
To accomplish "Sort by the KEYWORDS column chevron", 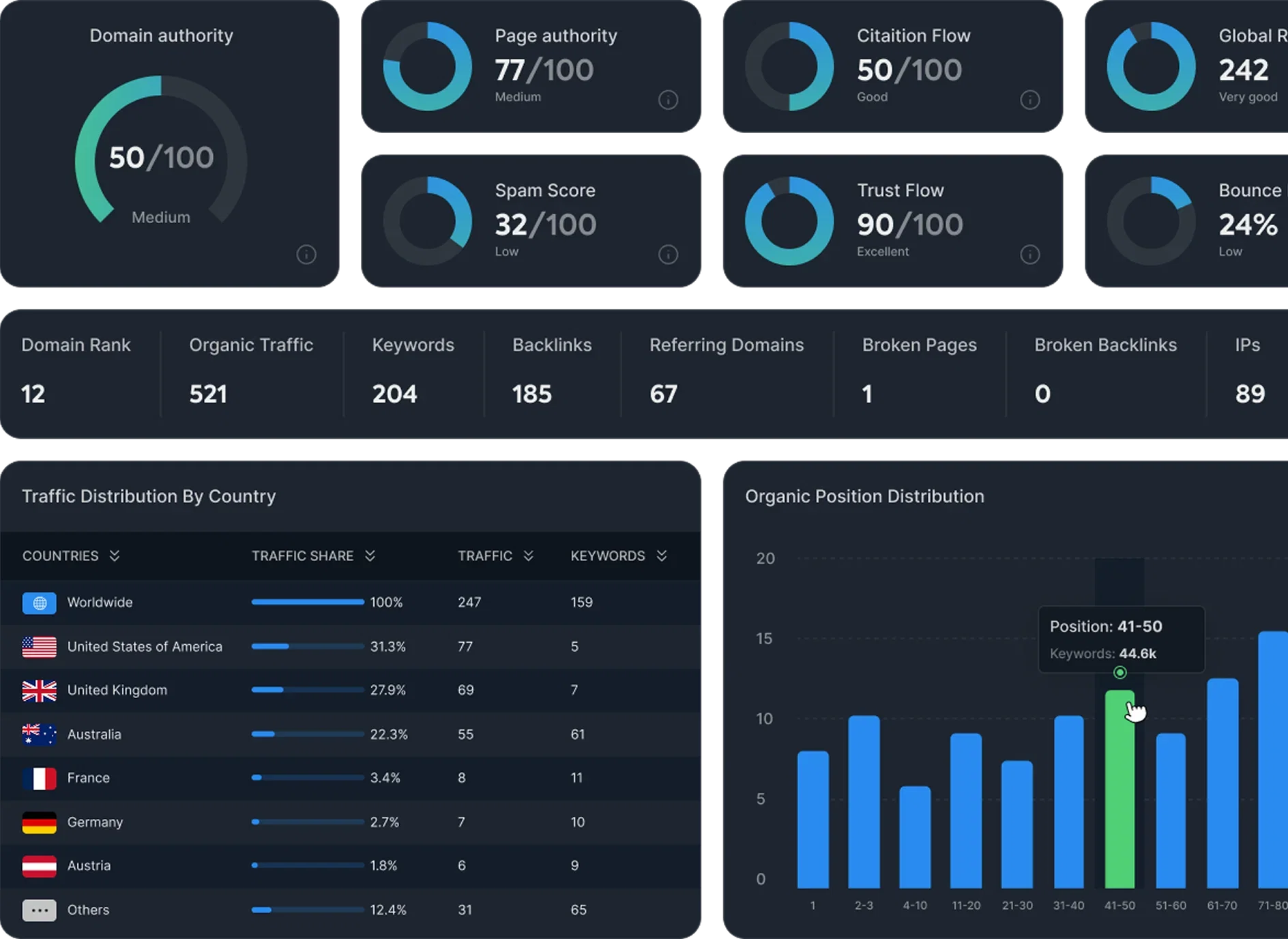I will coord(661,555).
